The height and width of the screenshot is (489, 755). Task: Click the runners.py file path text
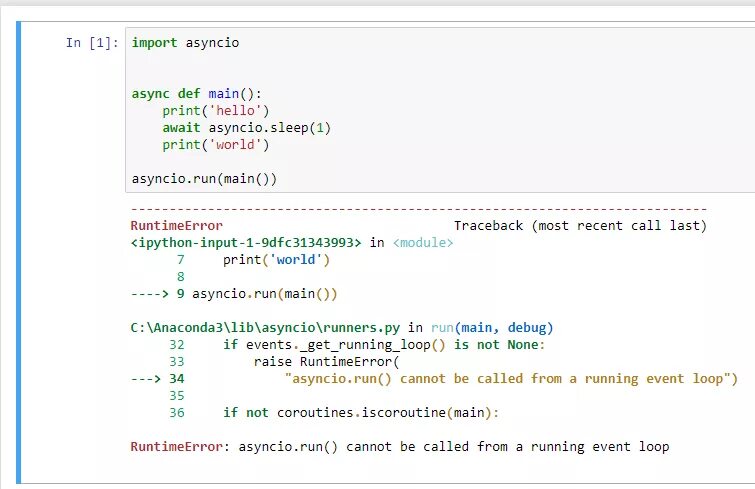click(x=265, y=328)
